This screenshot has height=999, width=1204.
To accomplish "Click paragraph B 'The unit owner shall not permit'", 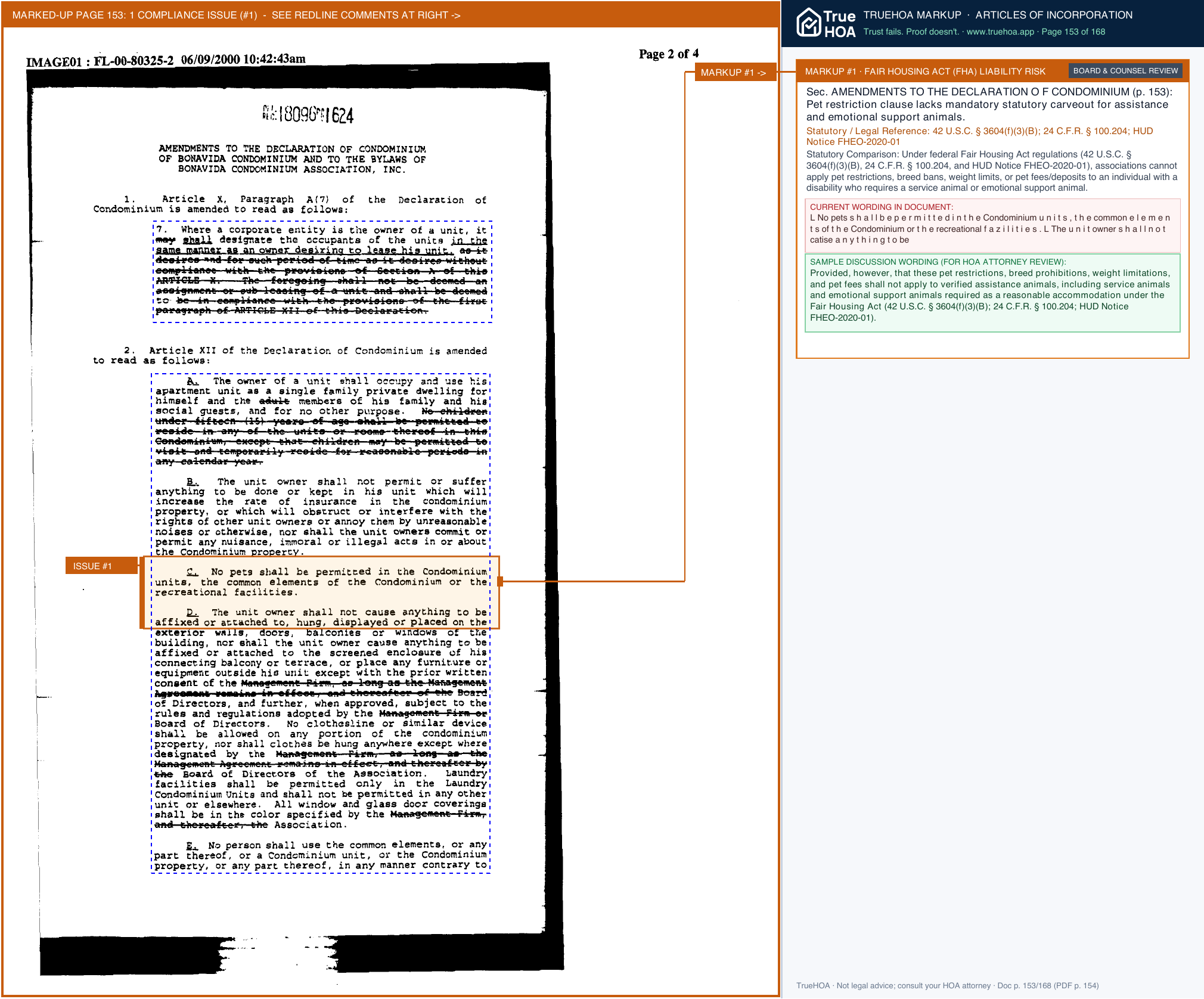I will [x=321, y=516].
